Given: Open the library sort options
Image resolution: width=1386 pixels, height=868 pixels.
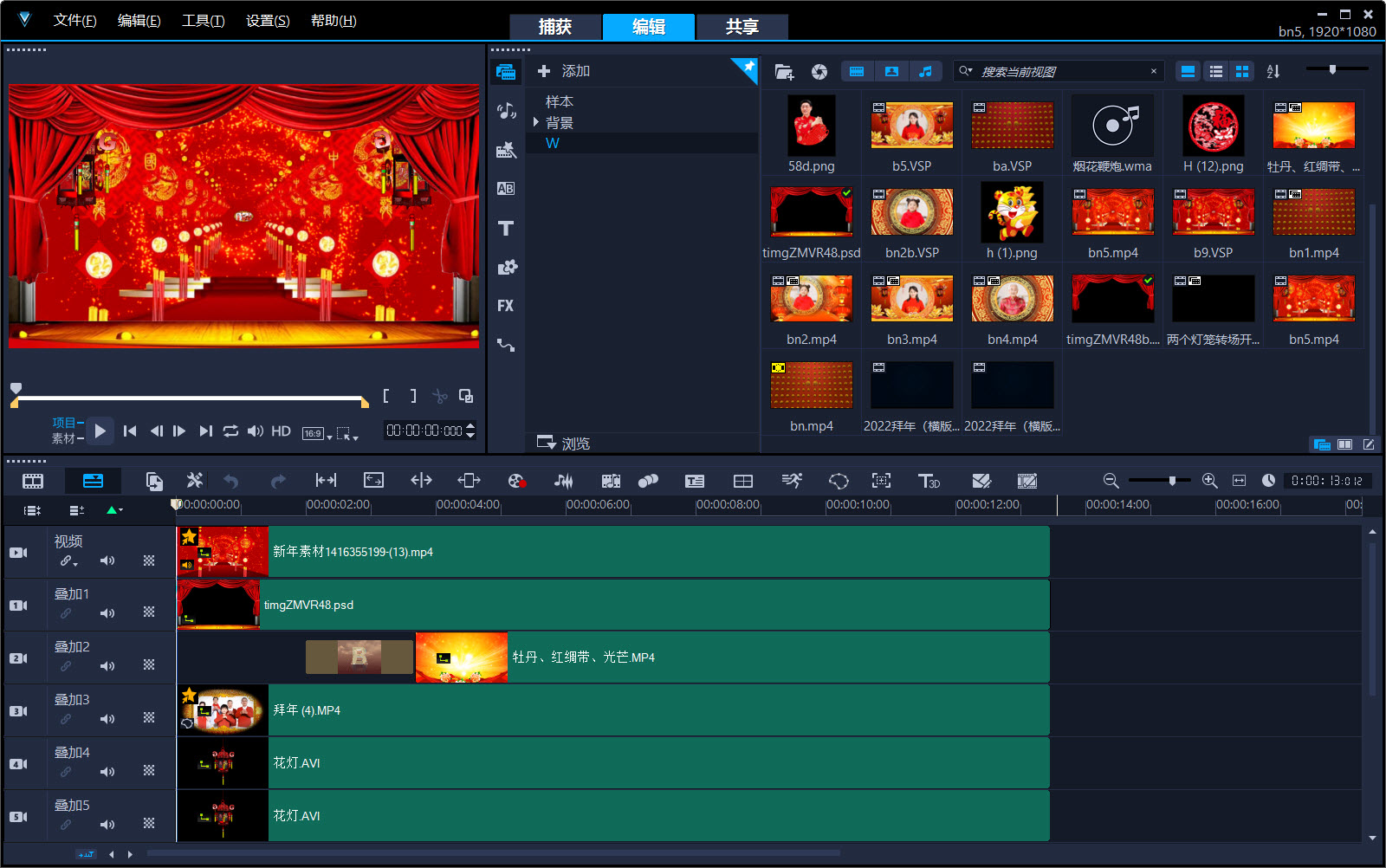Looking at the screenshot, I should click(1273, 72).
